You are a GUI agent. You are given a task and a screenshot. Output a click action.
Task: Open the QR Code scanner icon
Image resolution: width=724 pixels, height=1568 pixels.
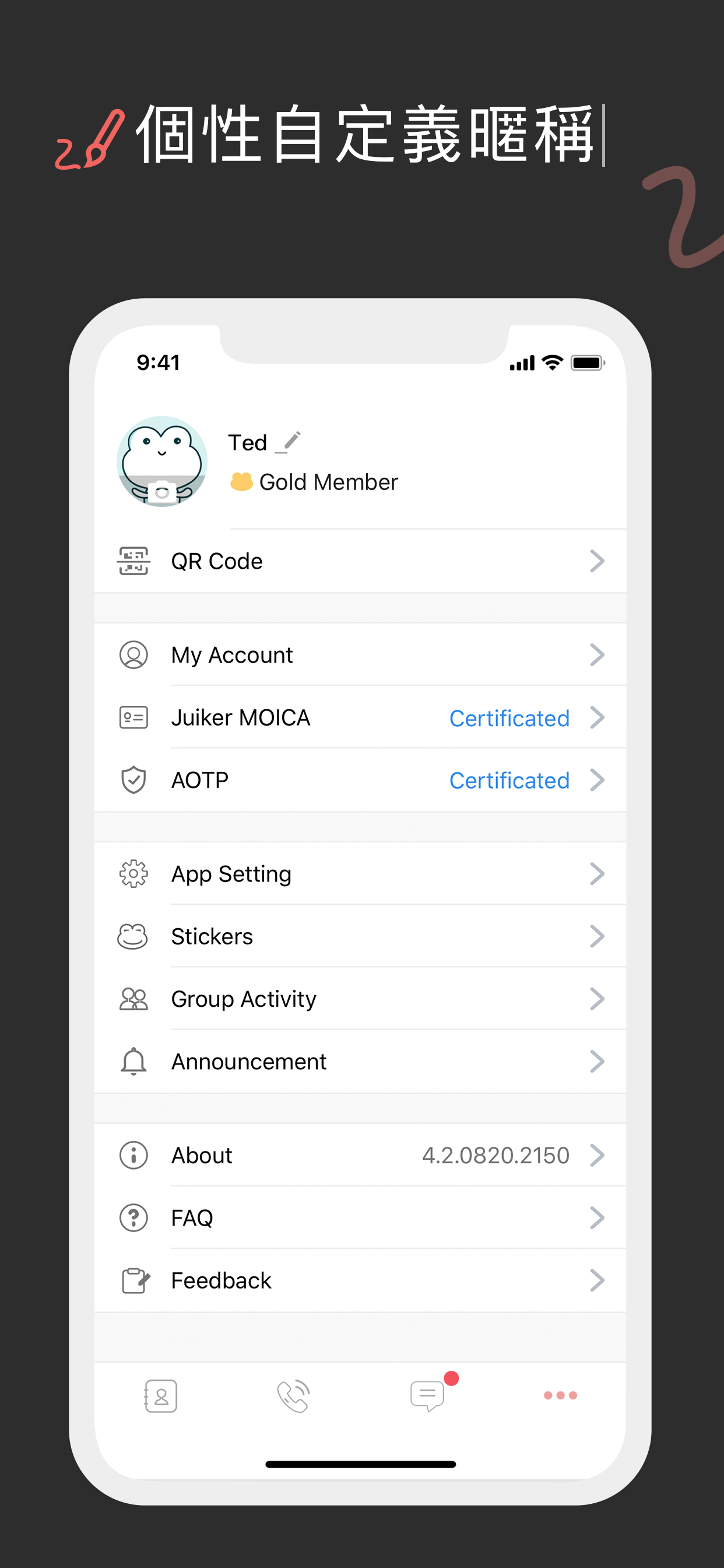tap(133, 561)
